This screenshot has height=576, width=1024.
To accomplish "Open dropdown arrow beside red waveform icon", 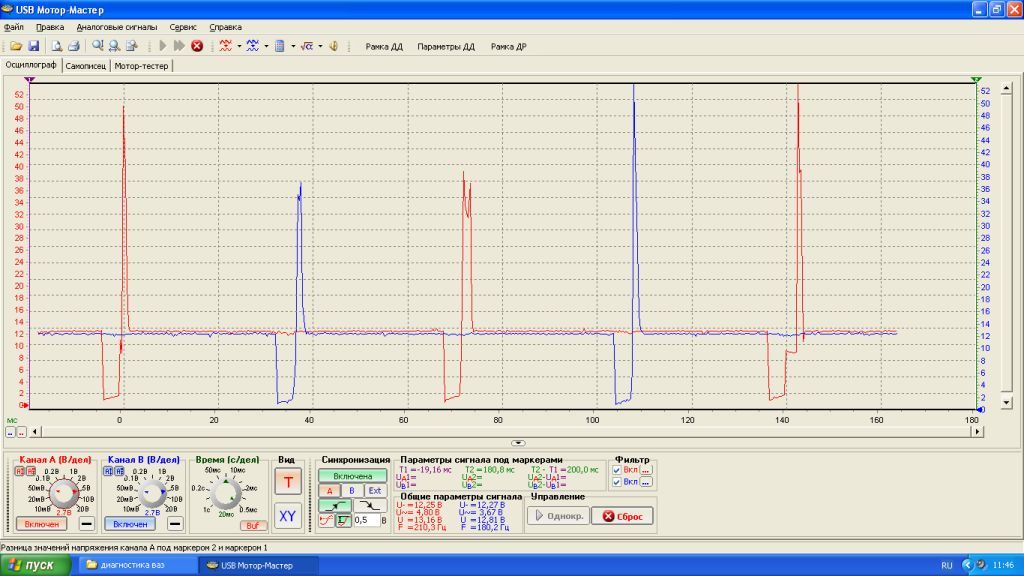I will click(x=239, y=46).
